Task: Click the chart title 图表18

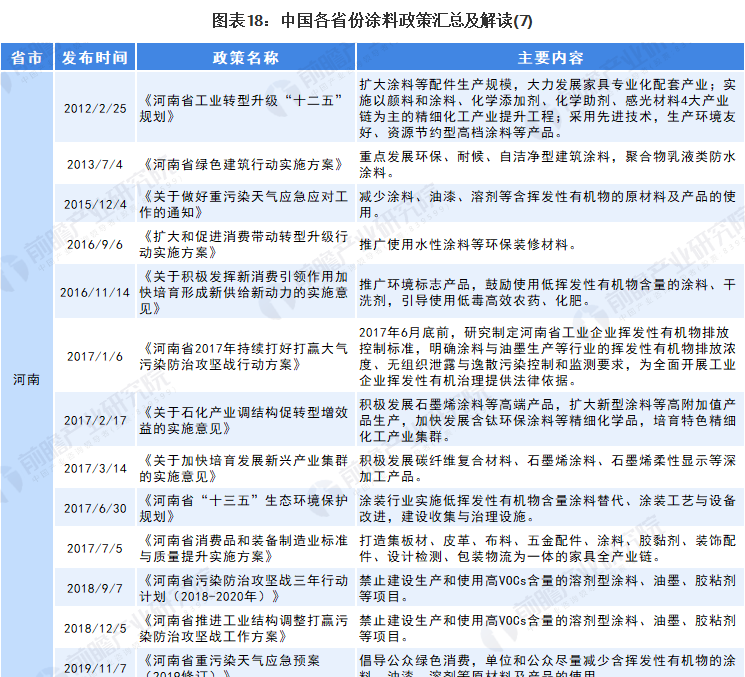Action: pyautogui.click(x=372, y=19)
